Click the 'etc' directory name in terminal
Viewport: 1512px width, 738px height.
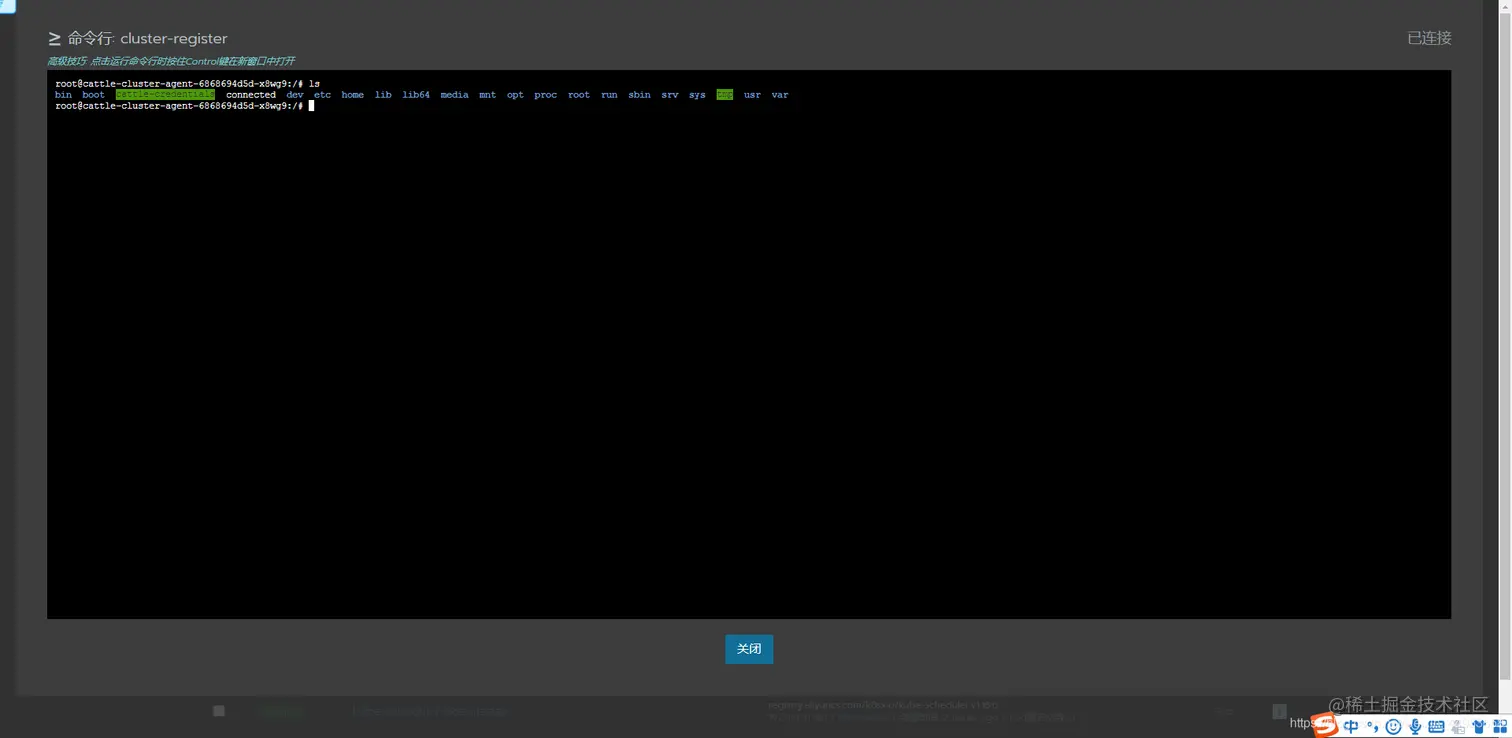coord(322,95)
